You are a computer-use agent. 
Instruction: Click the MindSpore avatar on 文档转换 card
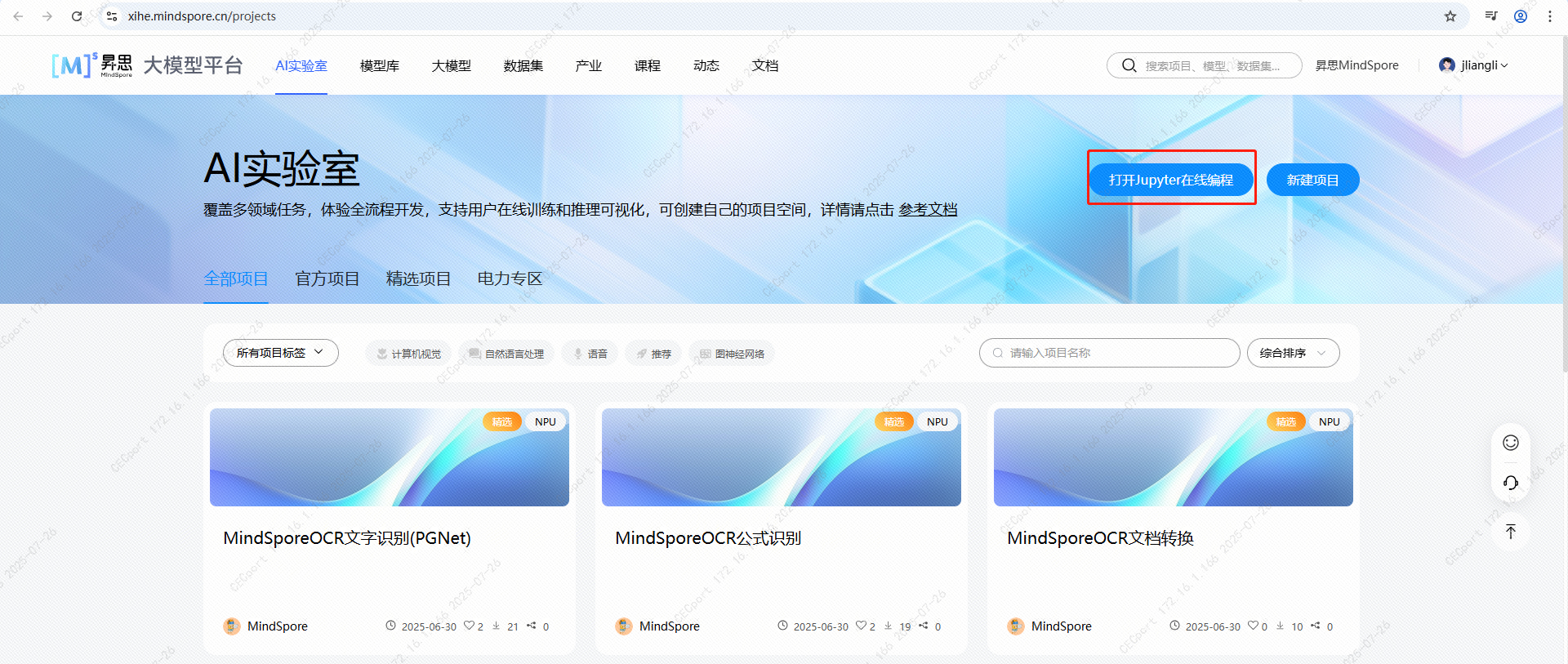click(x=1016, y=626)
